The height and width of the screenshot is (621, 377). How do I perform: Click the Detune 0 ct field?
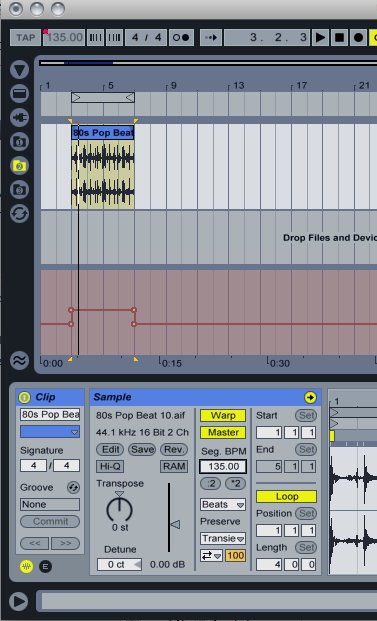click(119, 564)
